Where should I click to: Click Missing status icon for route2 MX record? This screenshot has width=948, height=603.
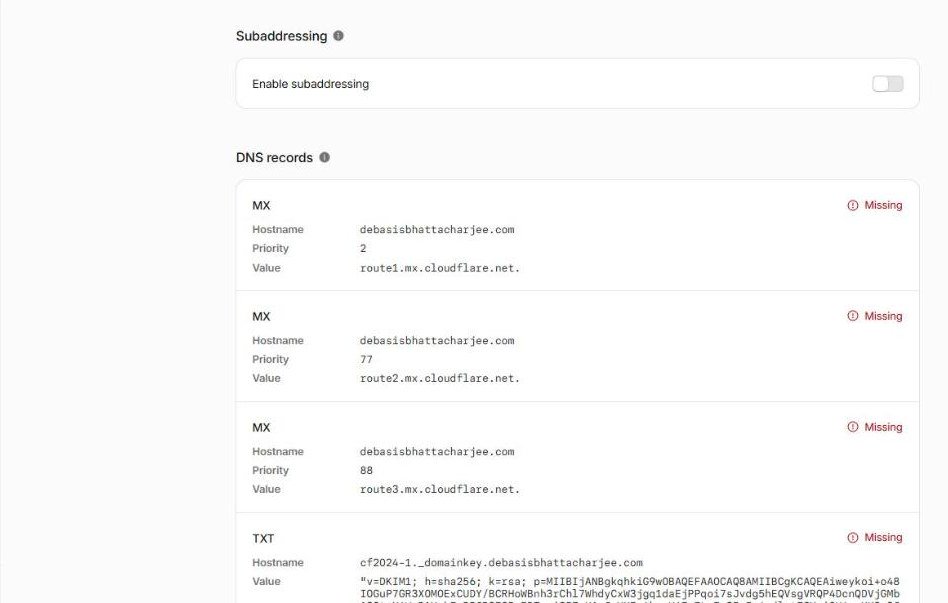click(x=852, y=316)
